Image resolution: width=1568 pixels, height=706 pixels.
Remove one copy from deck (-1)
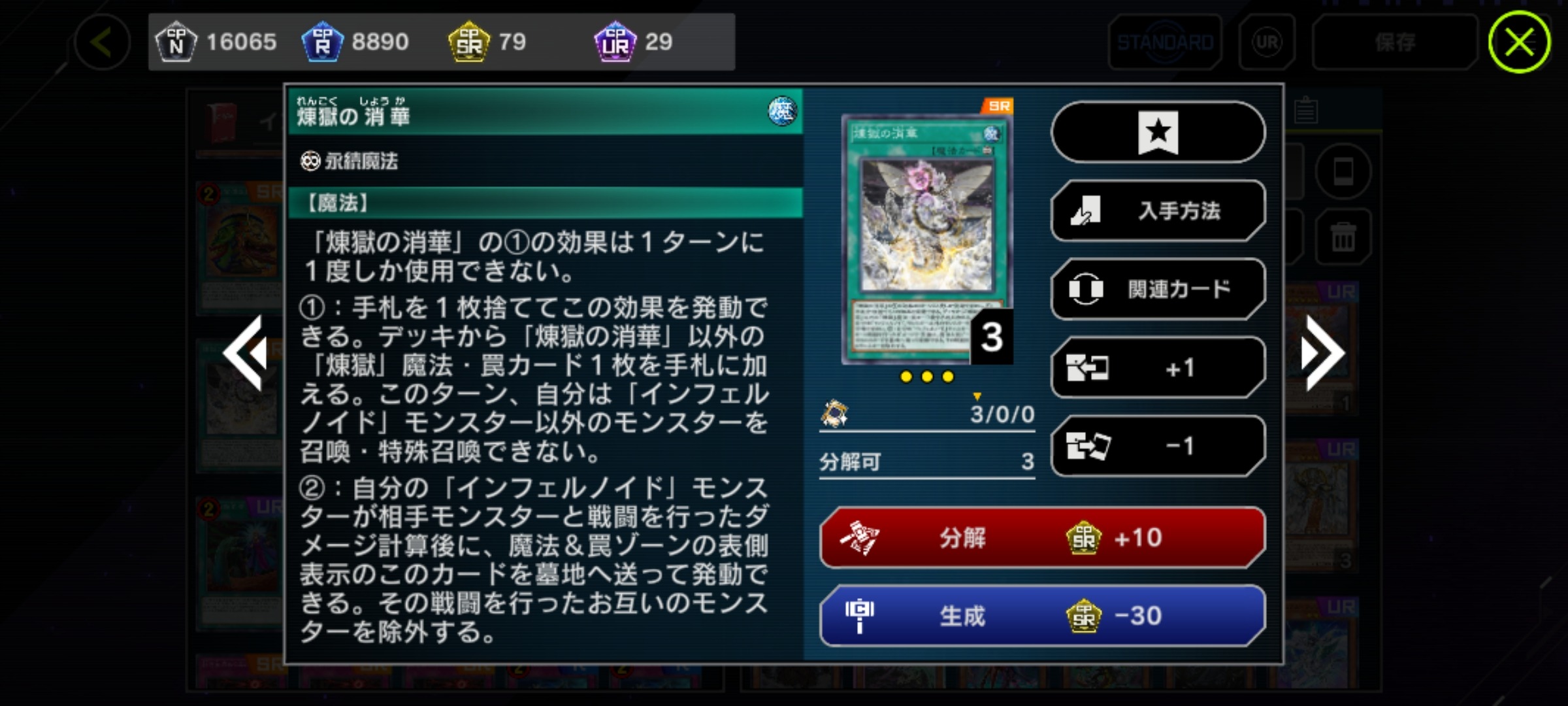pos(1158,446)
